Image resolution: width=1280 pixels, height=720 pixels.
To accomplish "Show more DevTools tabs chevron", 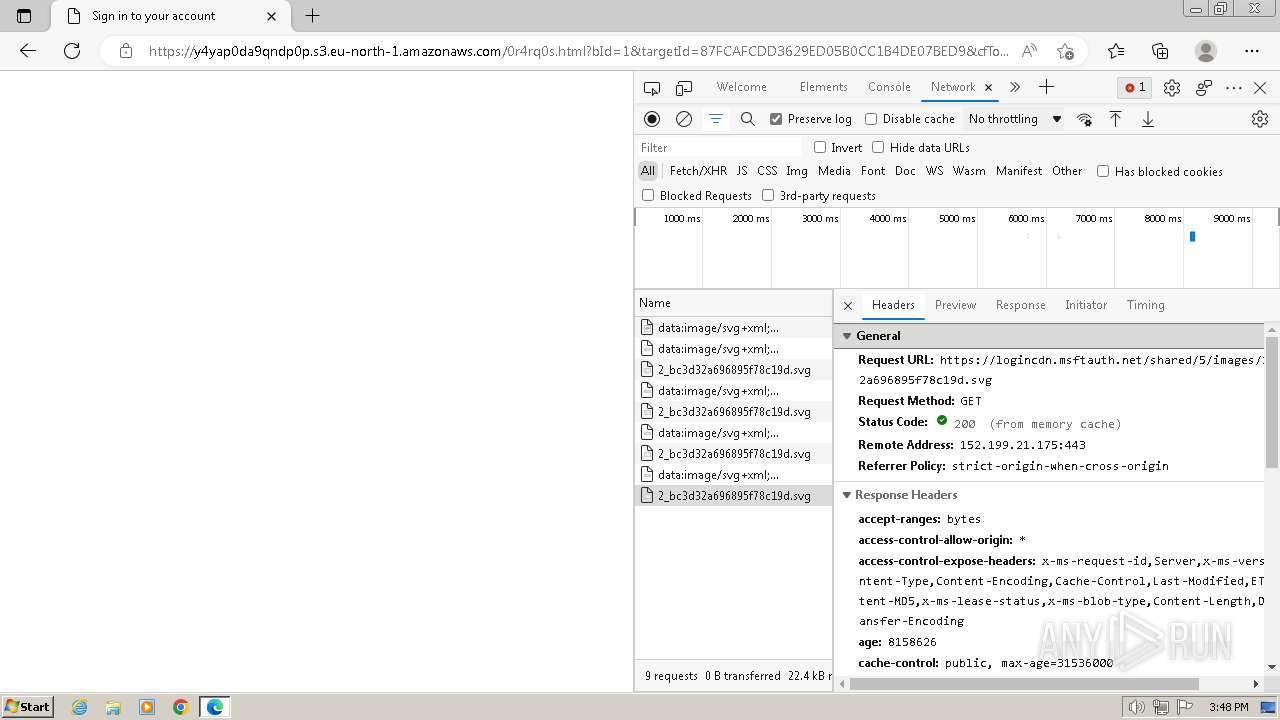I will (1015, 87).
